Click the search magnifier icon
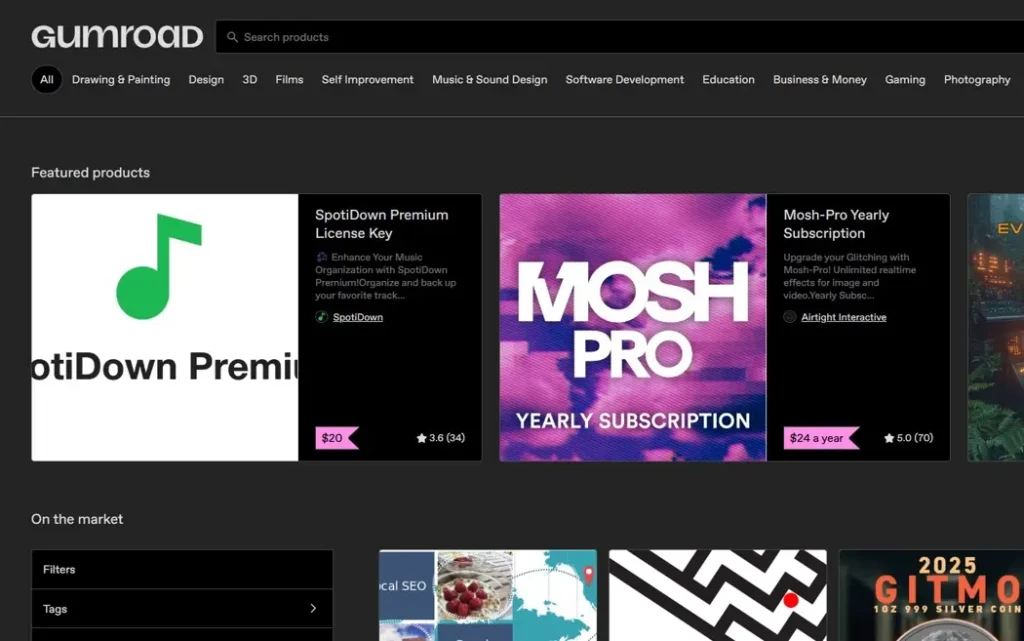Screen dimensions: 1024x641 232,37
